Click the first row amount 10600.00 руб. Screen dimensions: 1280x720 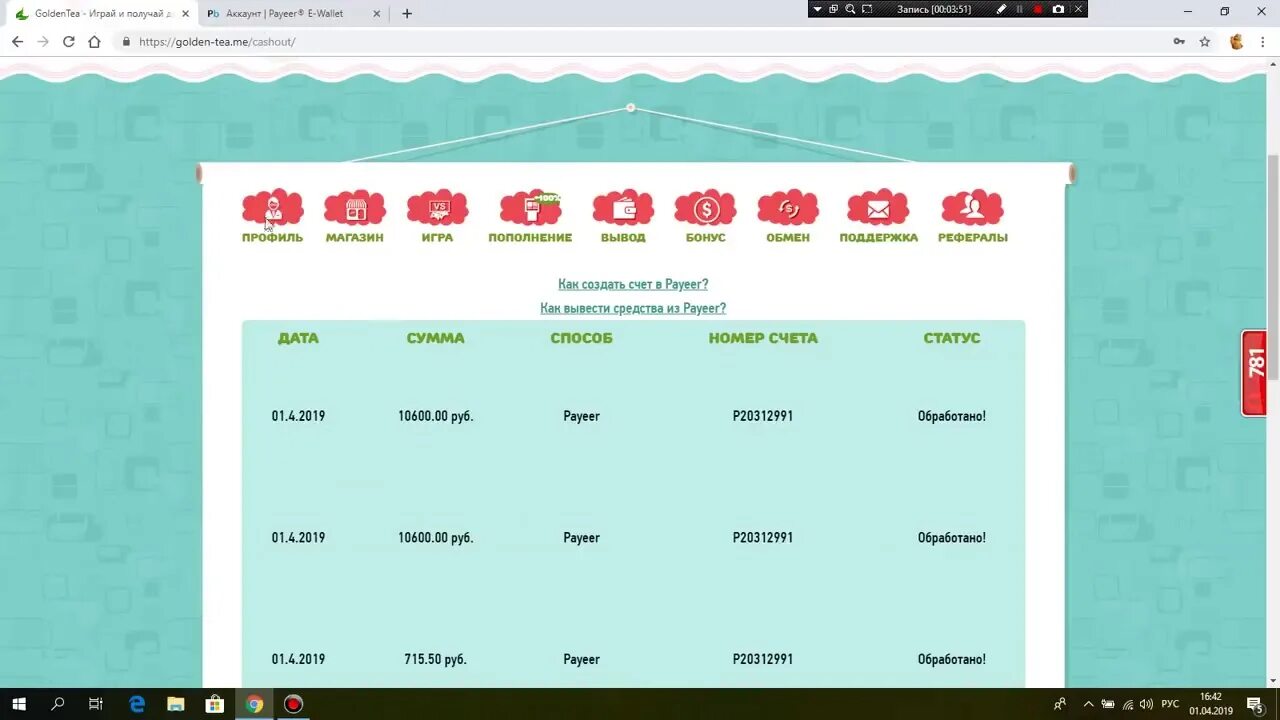click(x=436, y=416)
